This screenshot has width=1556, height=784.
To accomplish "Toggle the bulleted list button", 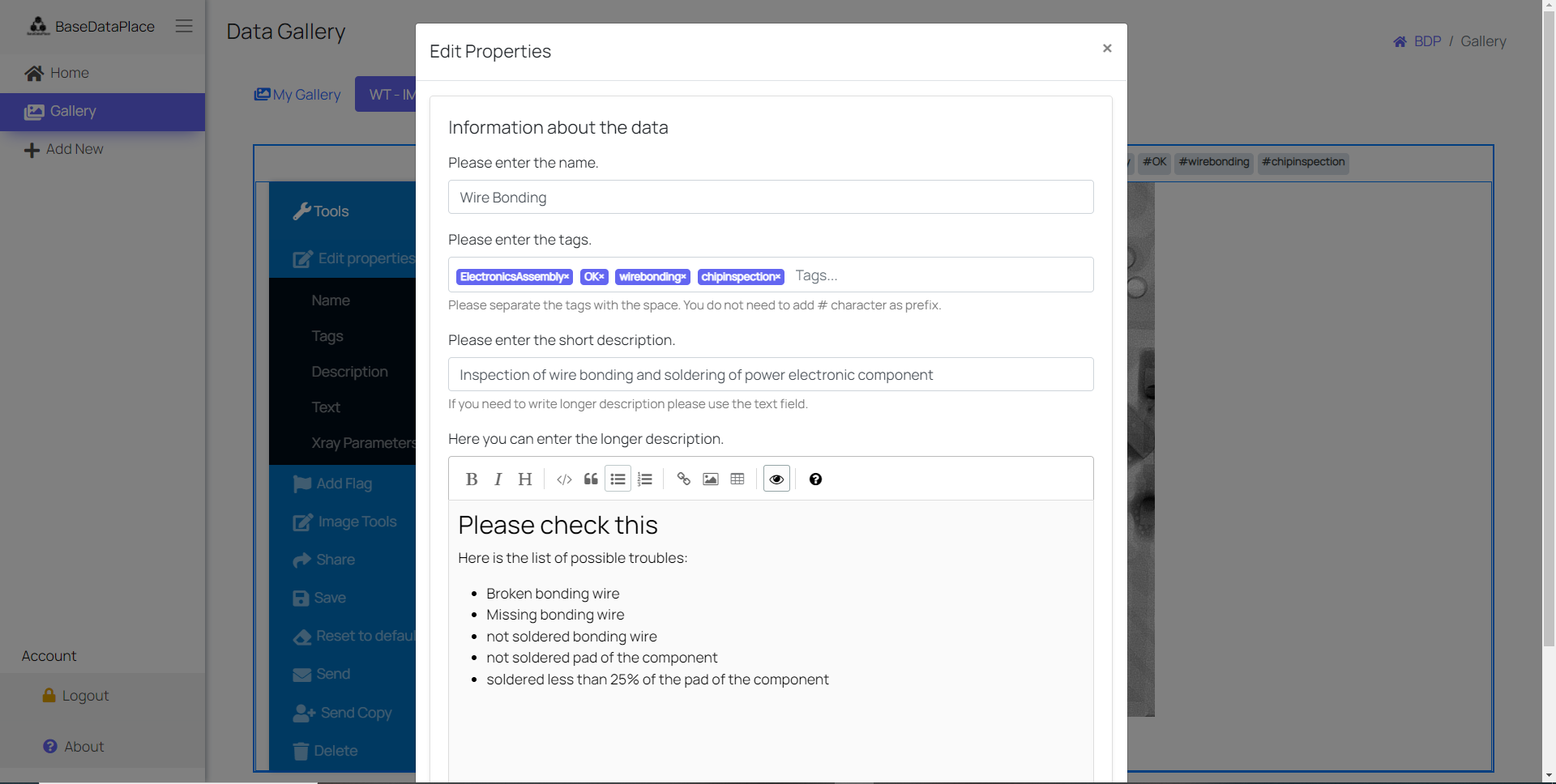I will (618, 479).
